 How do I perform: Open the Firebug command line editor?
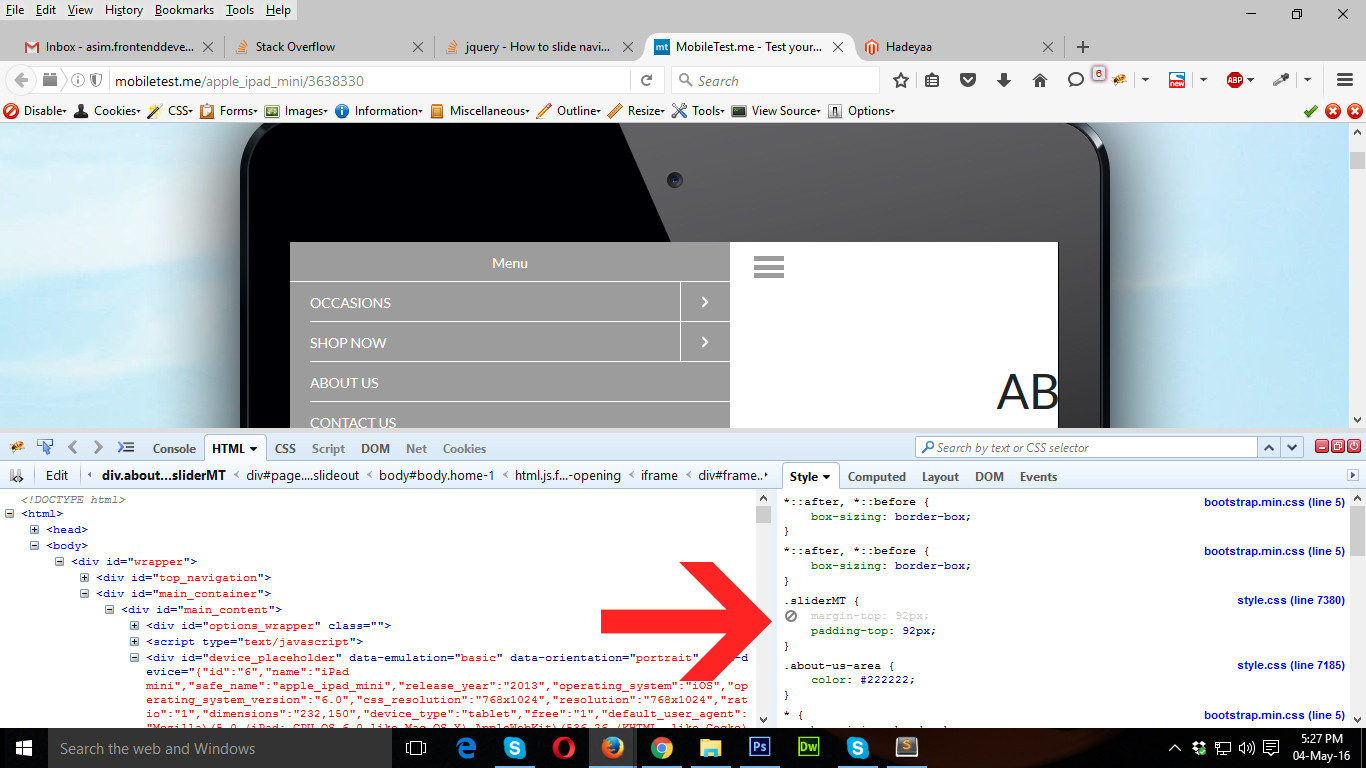click(x=126, y=447)
